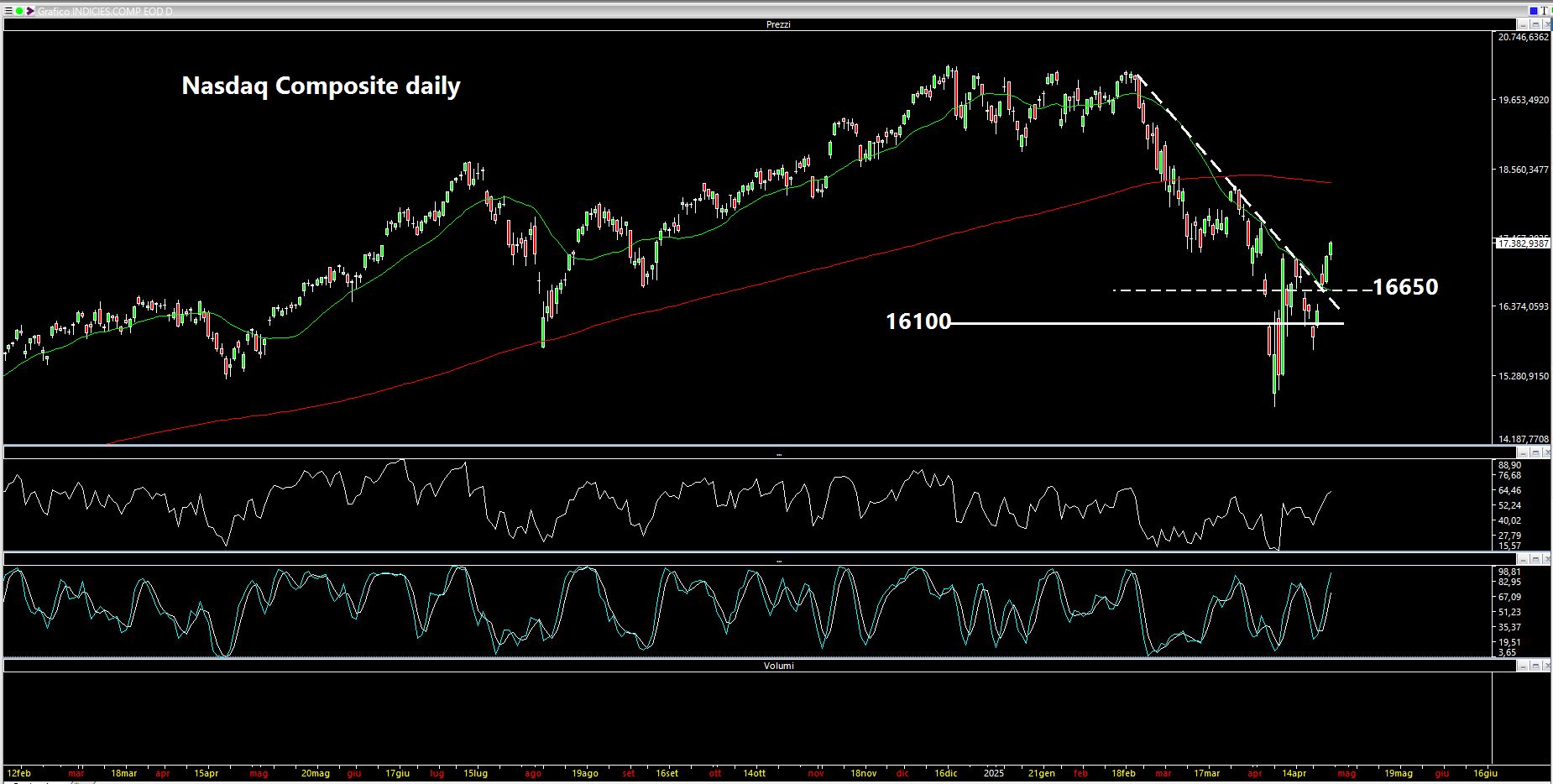This screenshot has height=784, width=1553.
Task: Minimize the RSI indicator panel below Prezzi
Action: point(1524,452)
